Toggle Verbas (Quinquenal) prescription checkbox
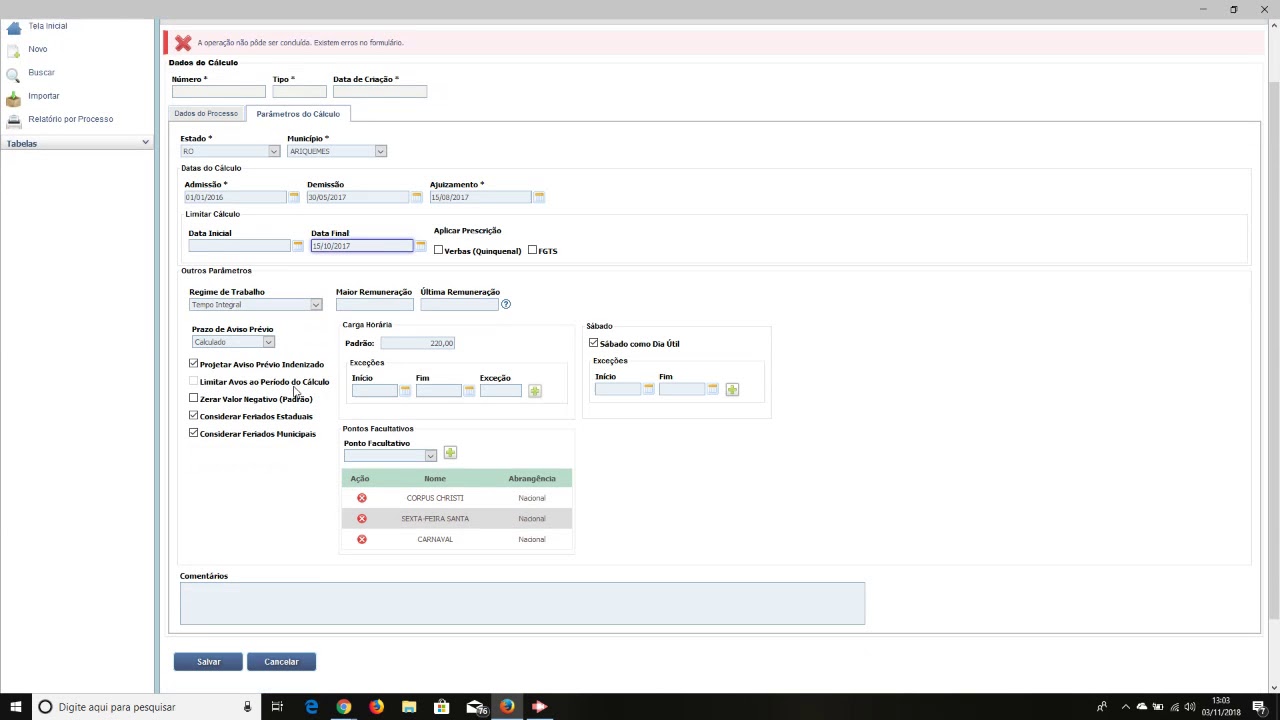This screenshot has height=720, width=1280. [x=438, y=250]
